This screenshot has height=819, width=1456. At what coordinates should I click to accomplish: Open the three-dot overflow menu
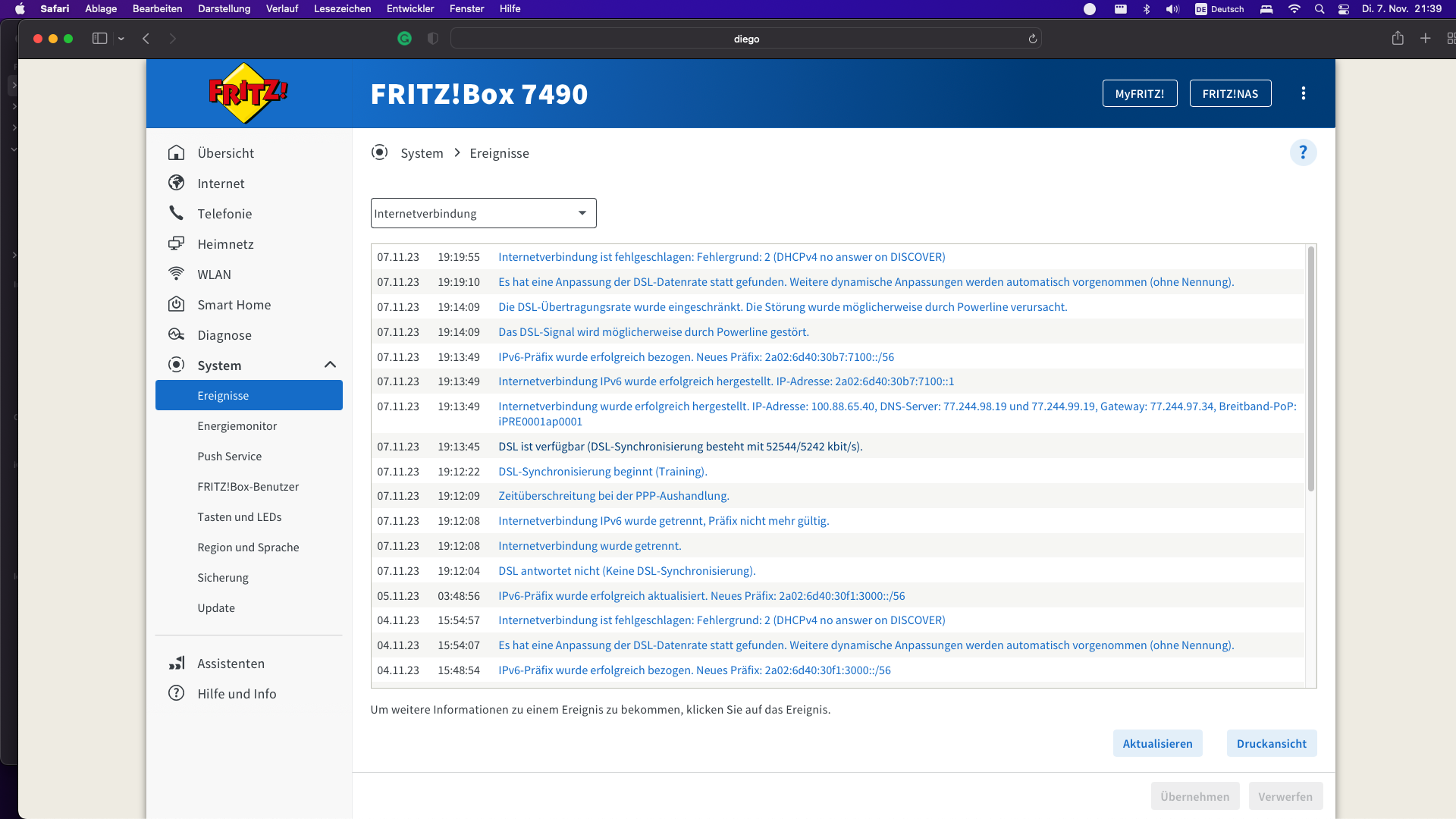[x=1303, y=93]
